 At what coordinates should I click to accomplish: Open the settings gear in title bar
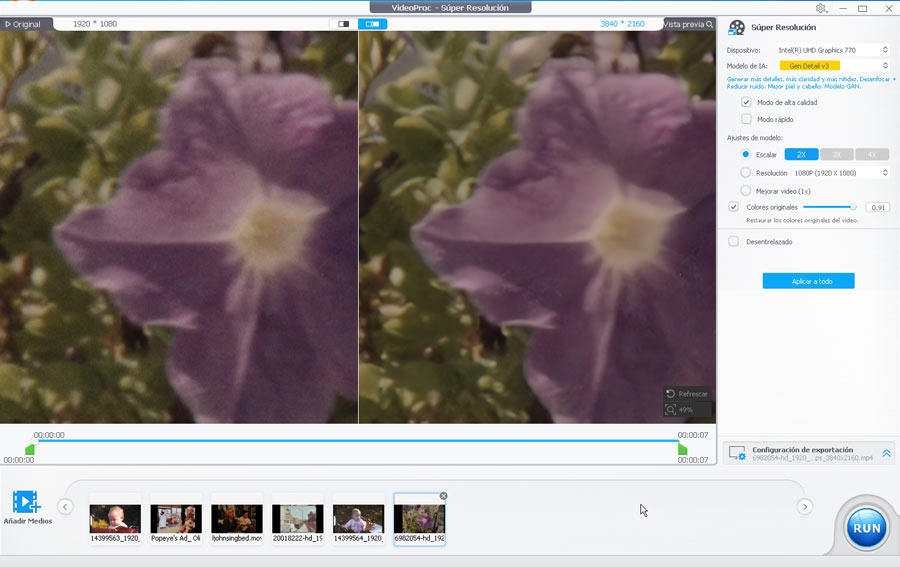coord(821,8)
